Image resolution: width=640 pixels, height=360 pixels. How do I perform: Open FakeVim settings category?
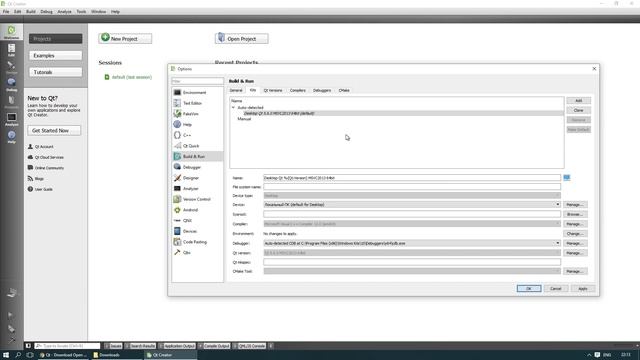pos(198,114)
